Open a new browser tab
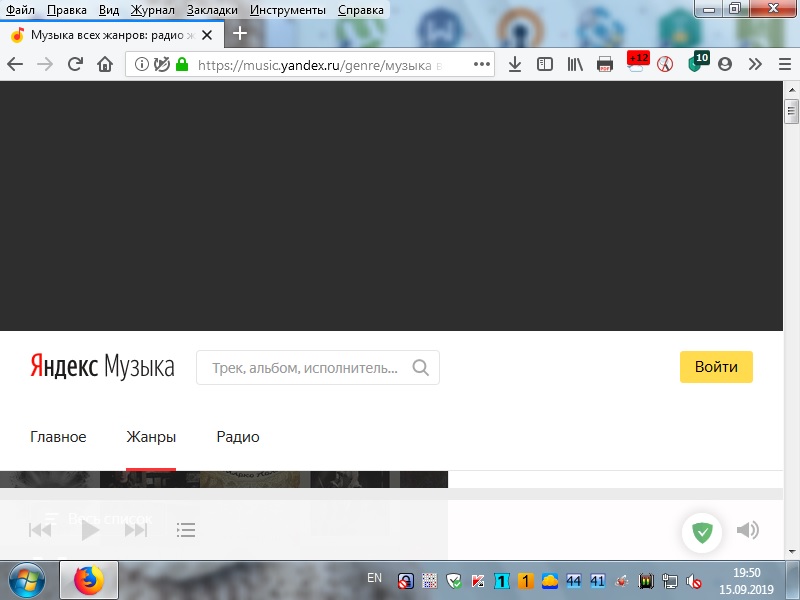 (240, 34)
